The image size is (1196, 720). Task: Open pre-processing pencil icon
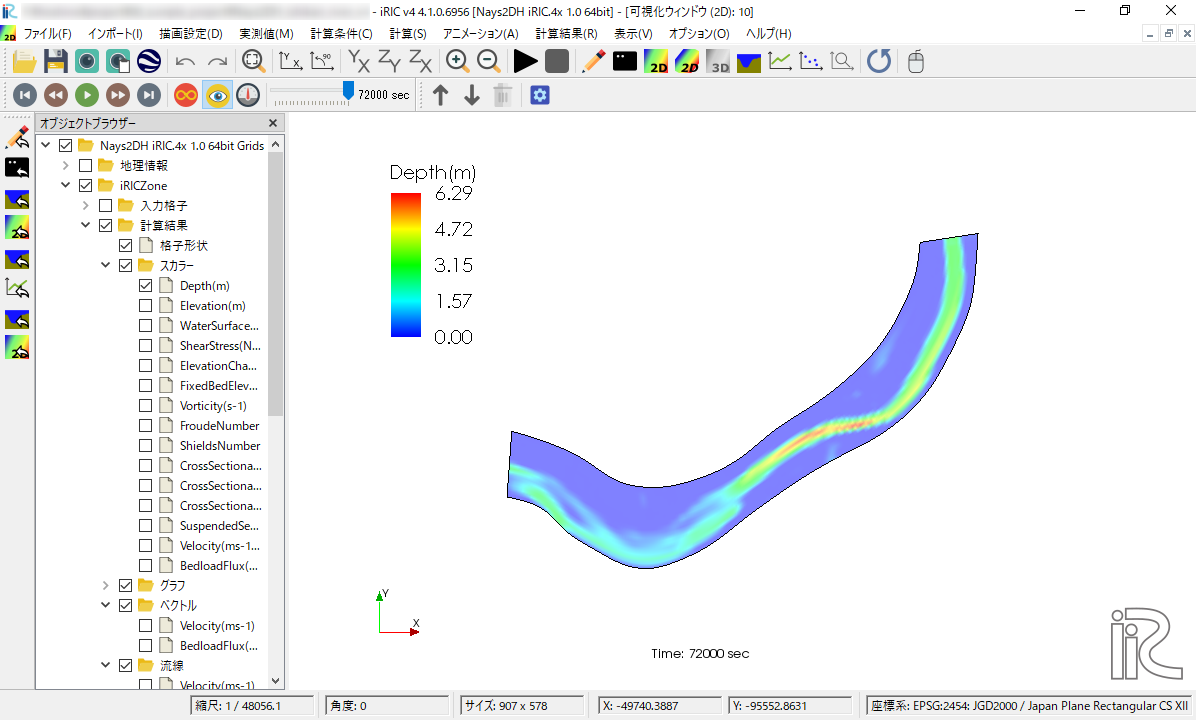point(593,61)
